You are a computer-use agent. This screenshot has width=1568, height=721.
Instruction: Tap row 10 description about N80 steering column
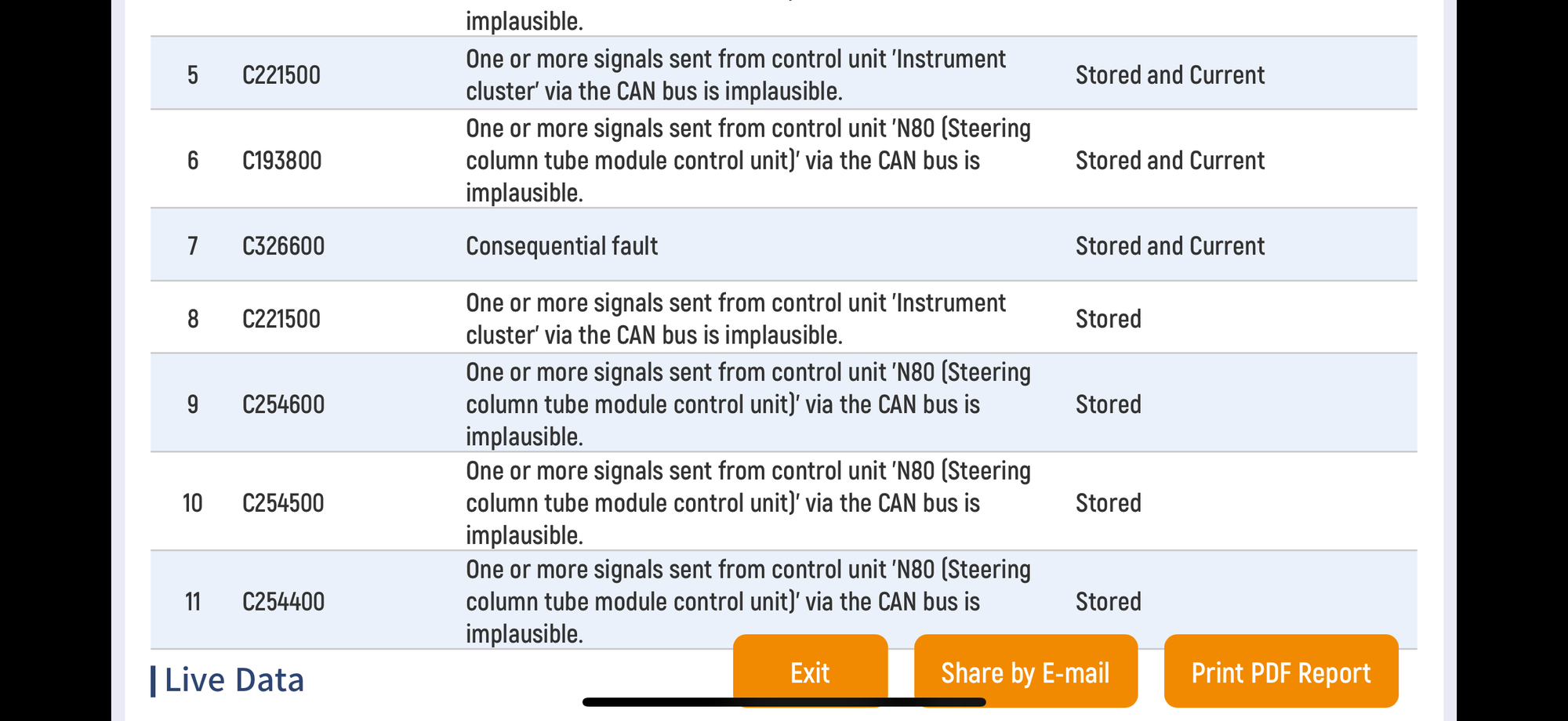(x=748, y=503)
